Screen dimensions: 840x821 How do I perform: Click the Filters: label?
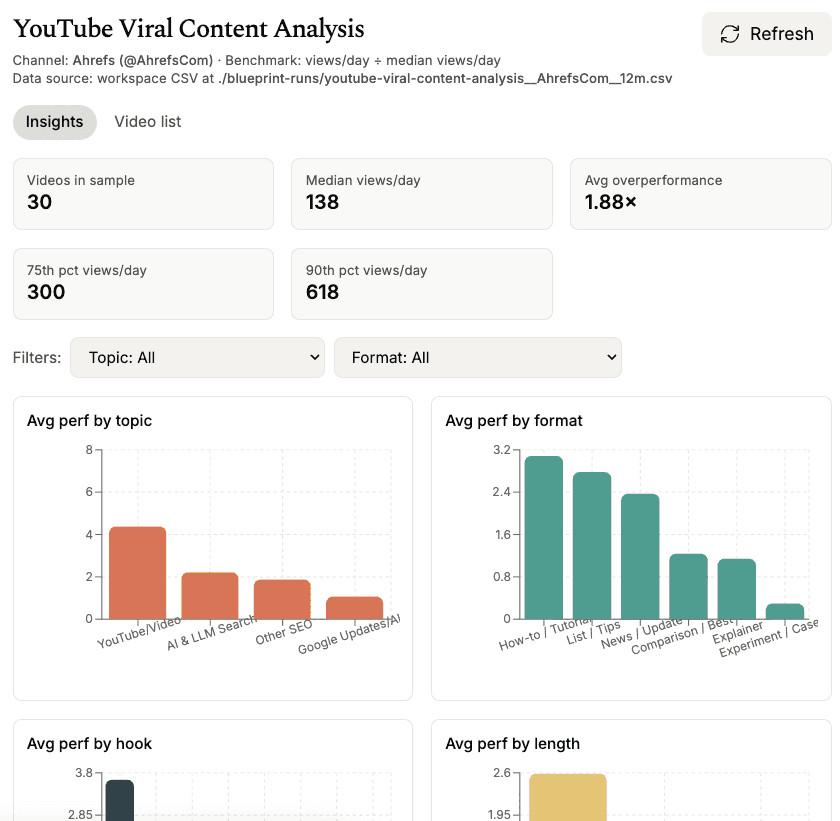point(37,358)
